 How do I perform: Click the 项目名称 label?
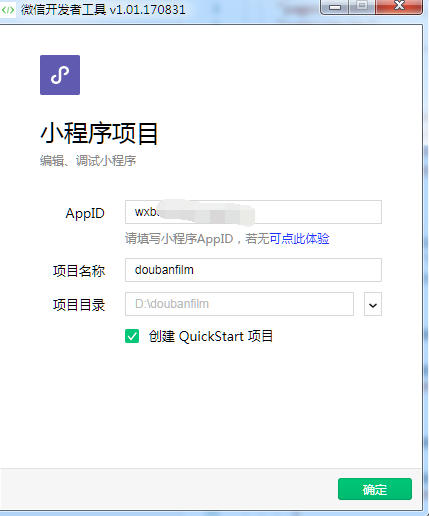click(79, 271)
